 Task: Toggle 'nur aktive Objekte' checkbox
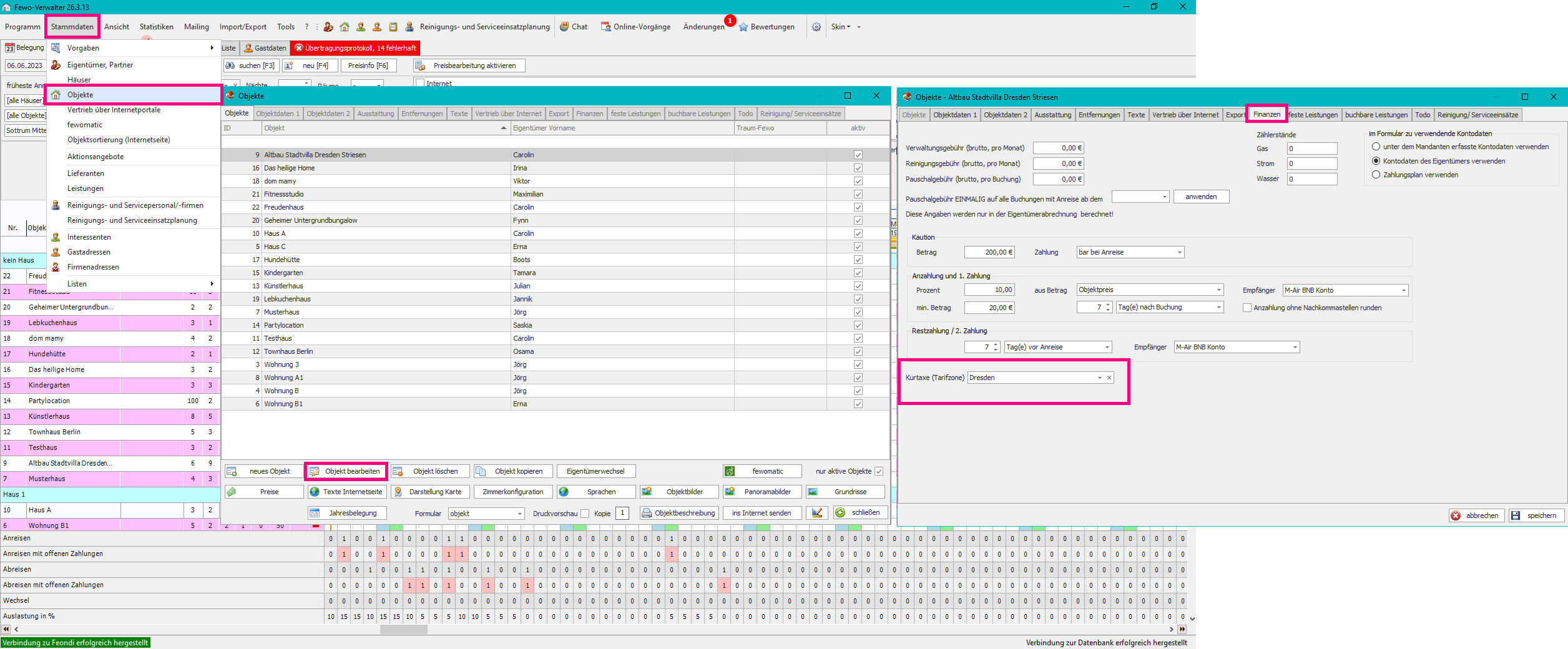point(879,471)
